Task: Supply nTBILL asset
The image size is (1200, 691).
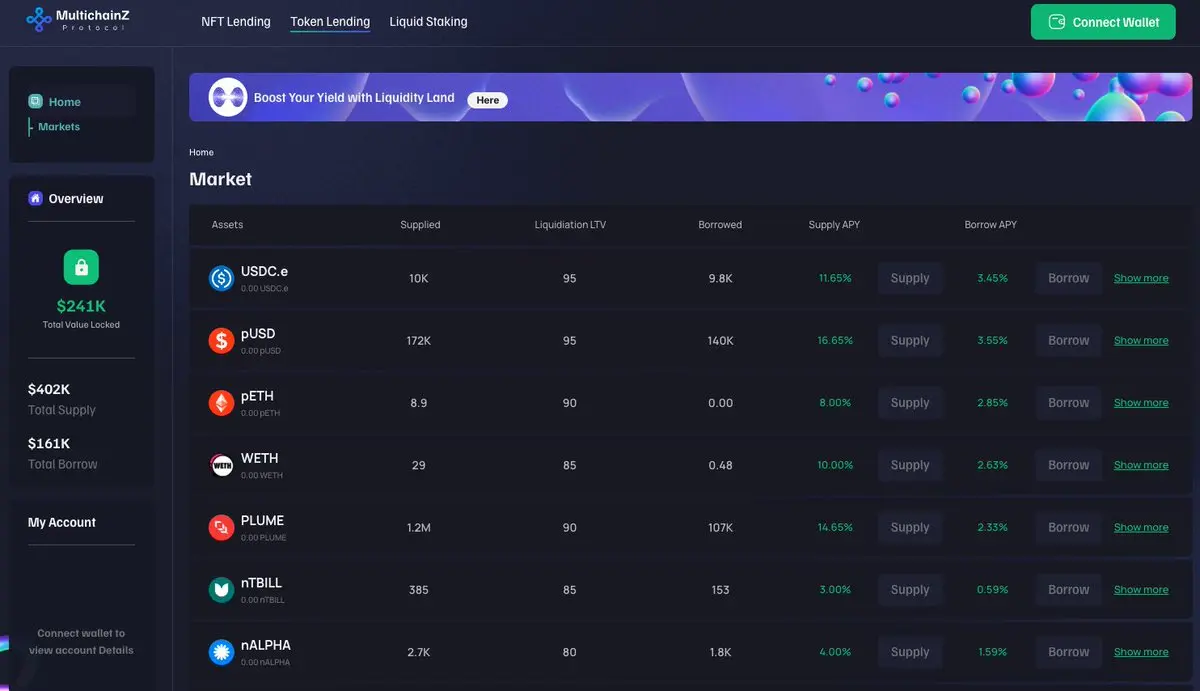Action: pos(910,589)
